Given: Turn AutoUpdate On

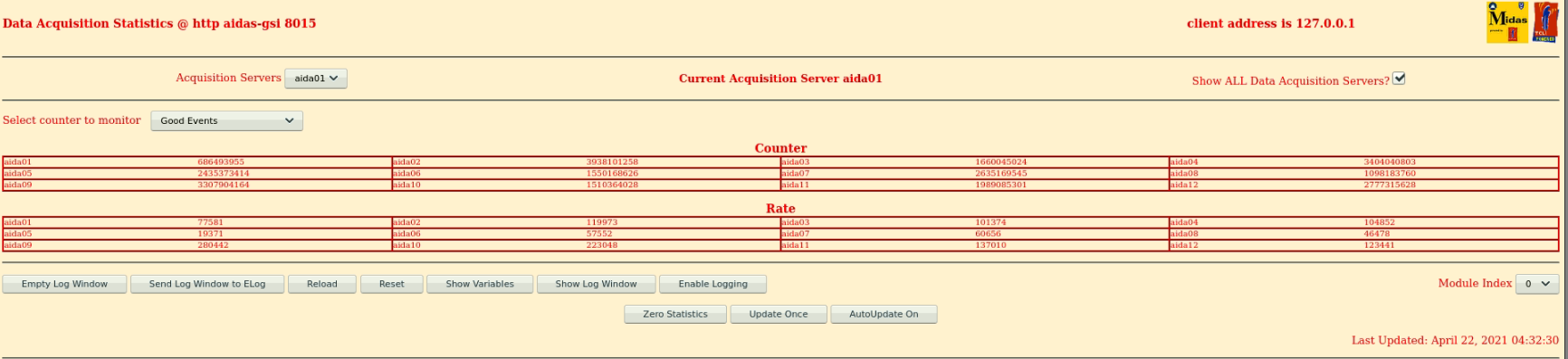Looking at the screenshot, I should click(884, 314).
